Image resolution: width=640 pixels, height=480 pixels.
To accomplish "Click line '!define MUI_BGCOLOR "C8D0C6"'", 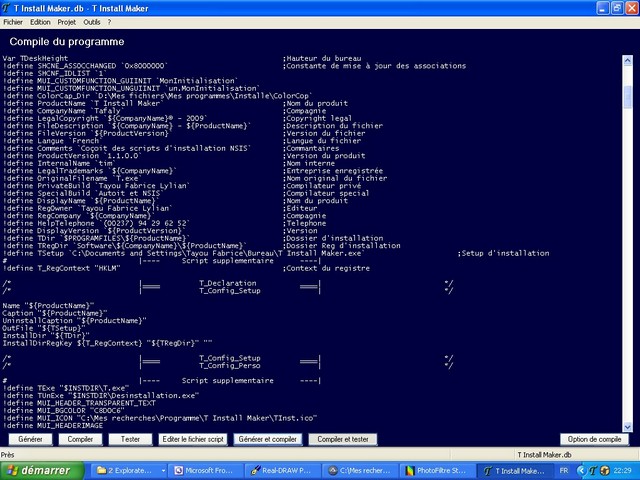I will pyautogui.click(x=63, y=411).
